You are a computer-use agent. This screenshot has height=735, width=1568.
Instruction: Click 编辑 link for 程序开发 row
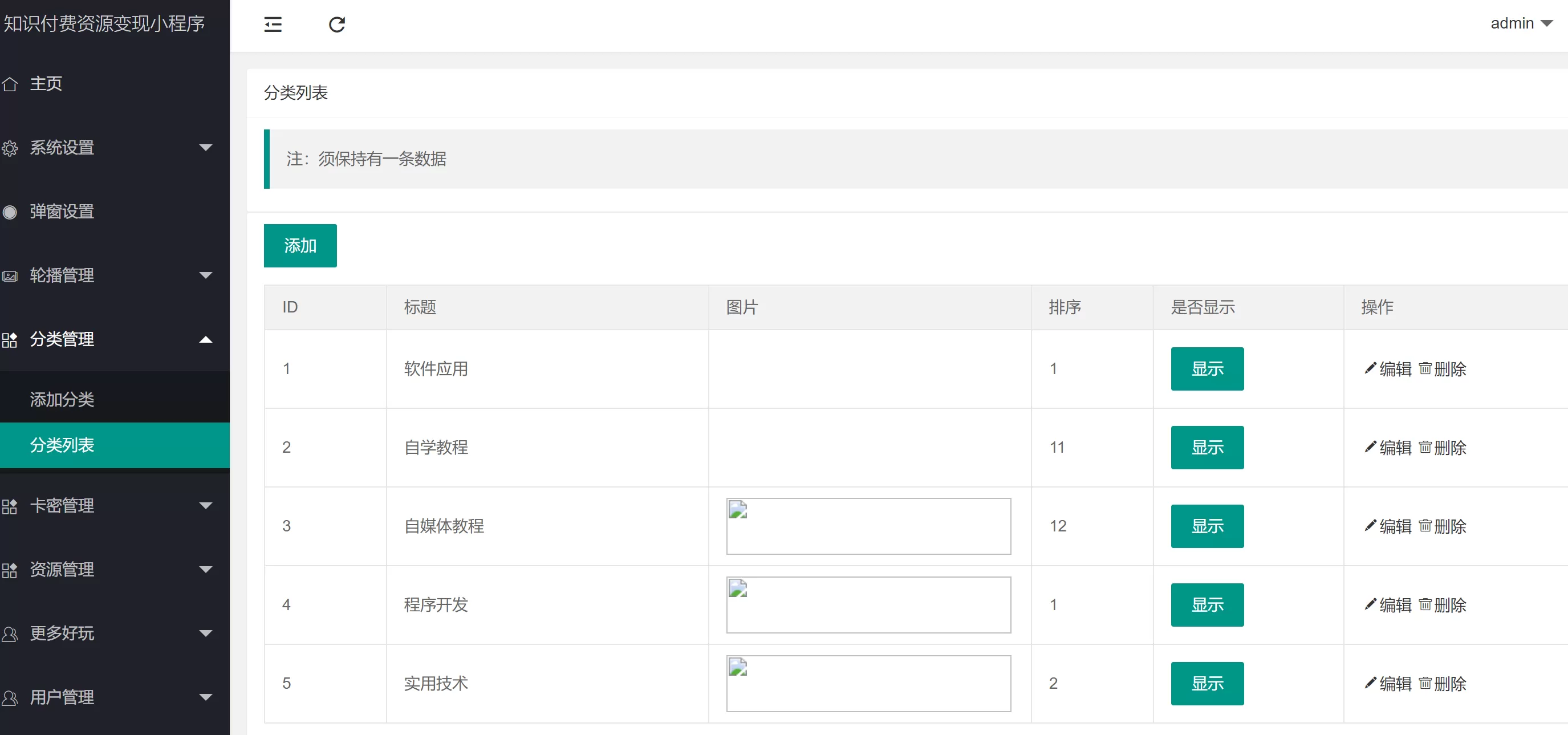pyautogui.click(x=1395, y=604)
